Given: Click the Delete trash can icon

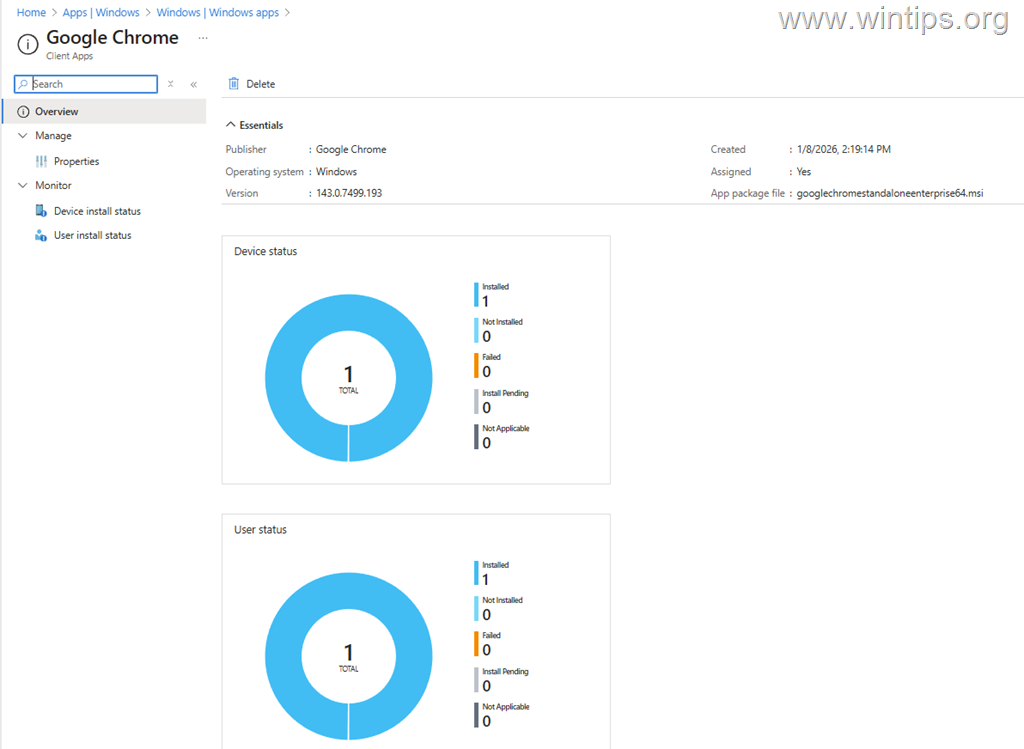Looking at the screenshot, I should [234, 84].
